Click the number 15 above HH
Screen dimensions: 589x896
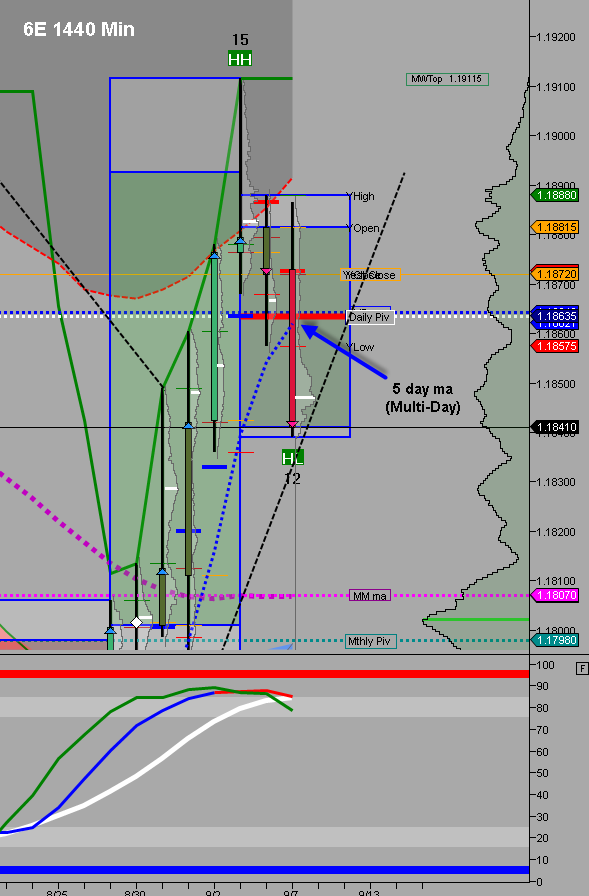240,39
